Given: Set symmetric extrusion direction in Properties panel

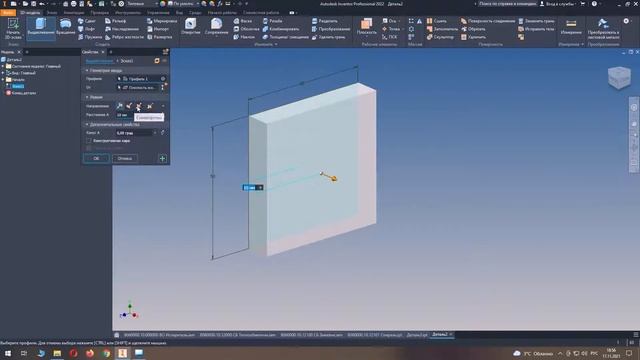Looking at the screenshot, I should 139,106.
